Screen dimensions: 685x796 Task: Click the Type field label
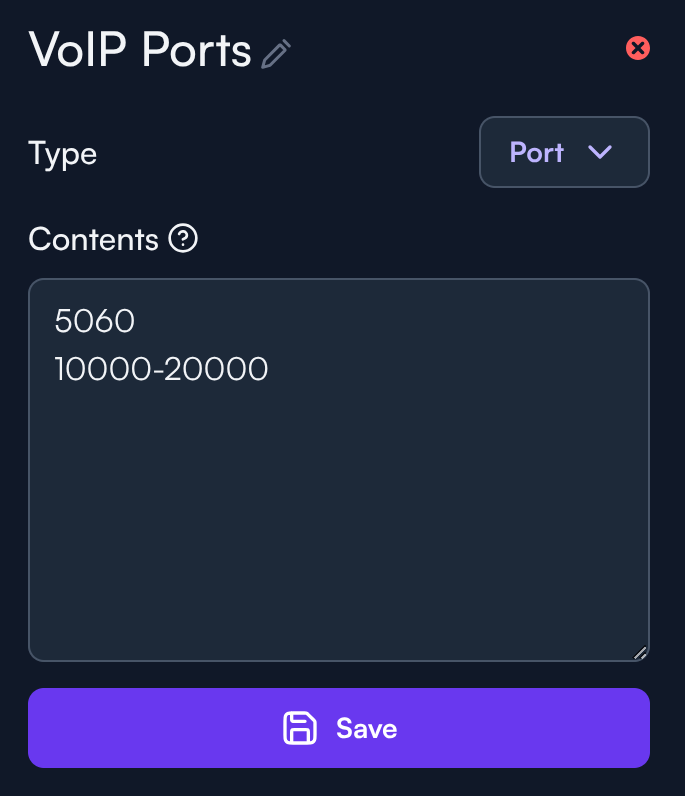pyautogui.click(x=63, y=153)
